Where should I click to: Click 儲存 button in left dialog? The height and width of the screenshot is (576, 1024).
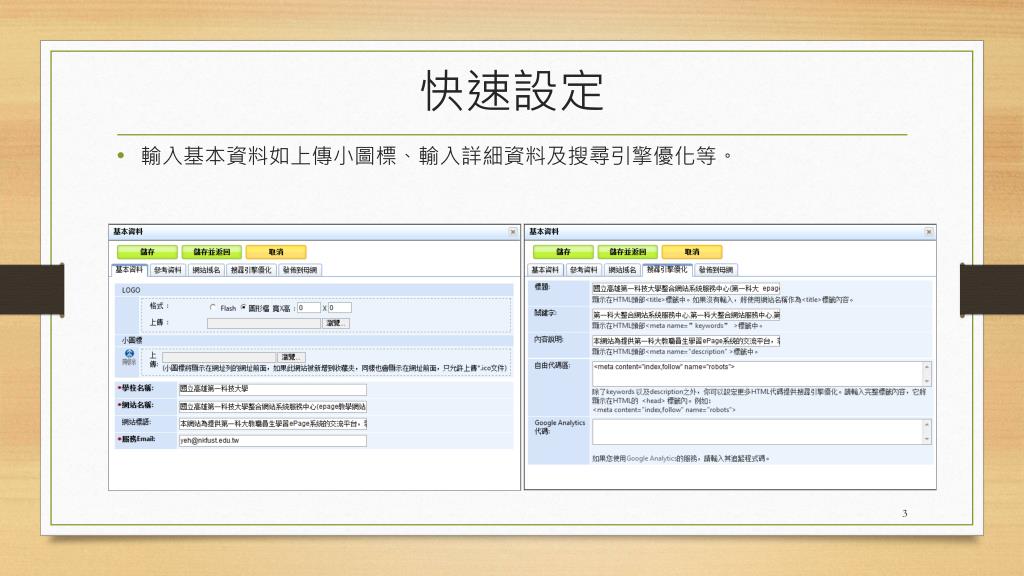(x=147, y=251)
